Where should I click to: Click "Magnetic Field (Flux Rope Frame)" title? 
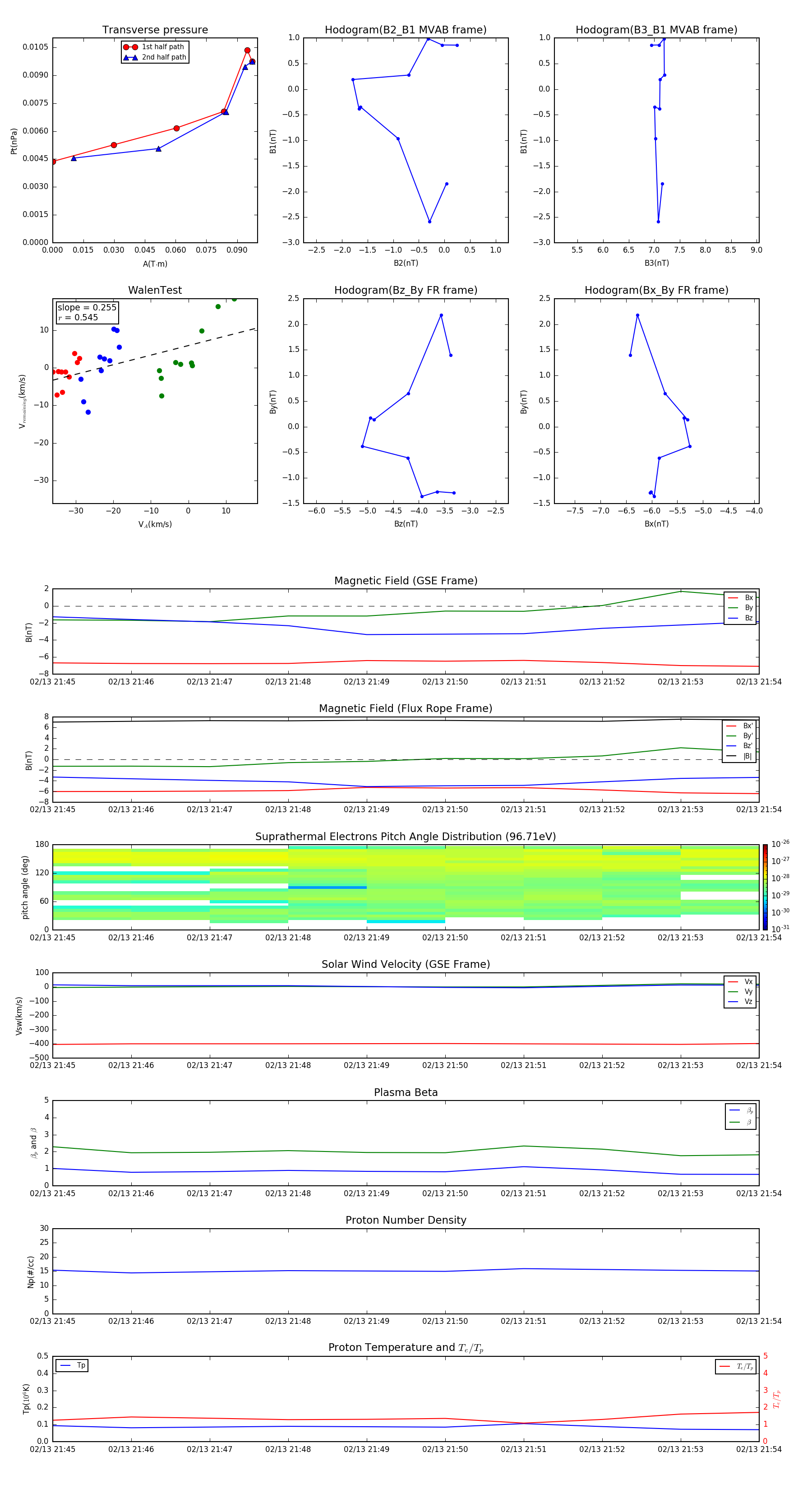click(406, 709)
